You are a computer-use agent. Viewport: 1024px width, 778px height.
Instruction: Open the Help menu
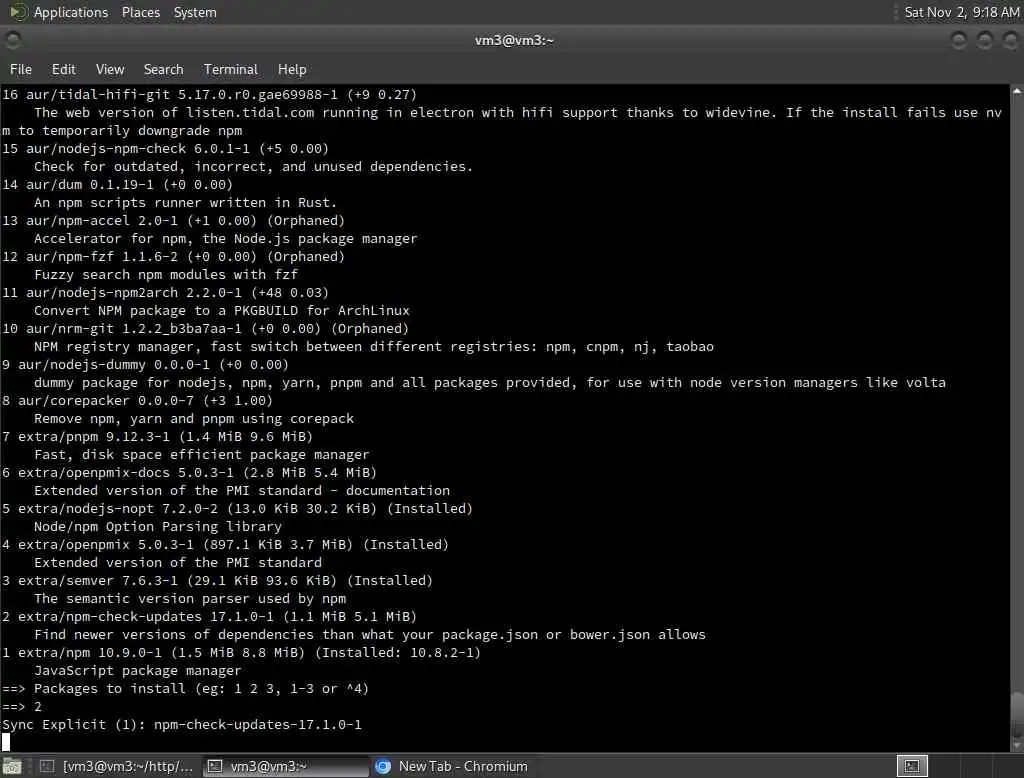pyautogui.click(x=292, y=69)
